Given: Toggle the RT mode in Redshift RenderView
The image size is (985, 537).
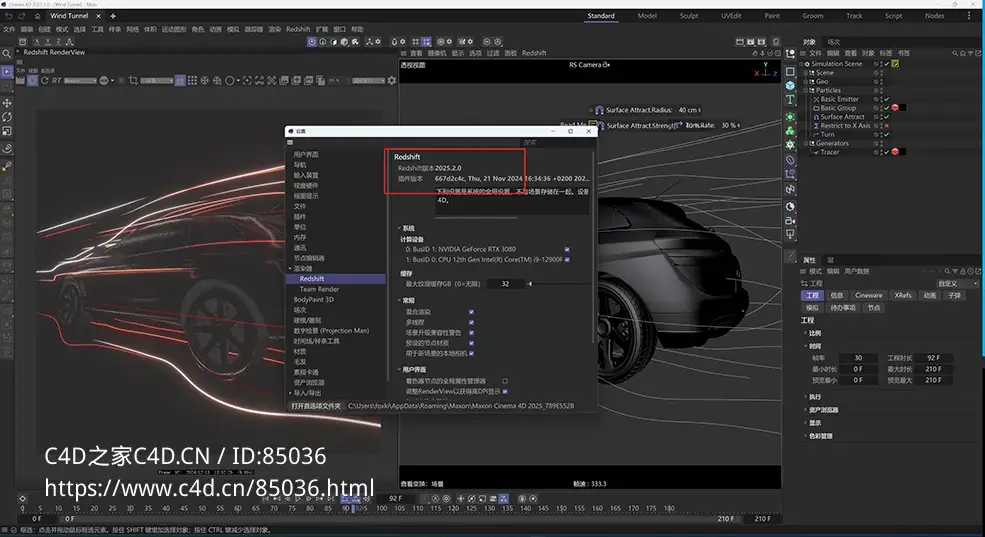Looking at the screenshot, I should 57,80.
